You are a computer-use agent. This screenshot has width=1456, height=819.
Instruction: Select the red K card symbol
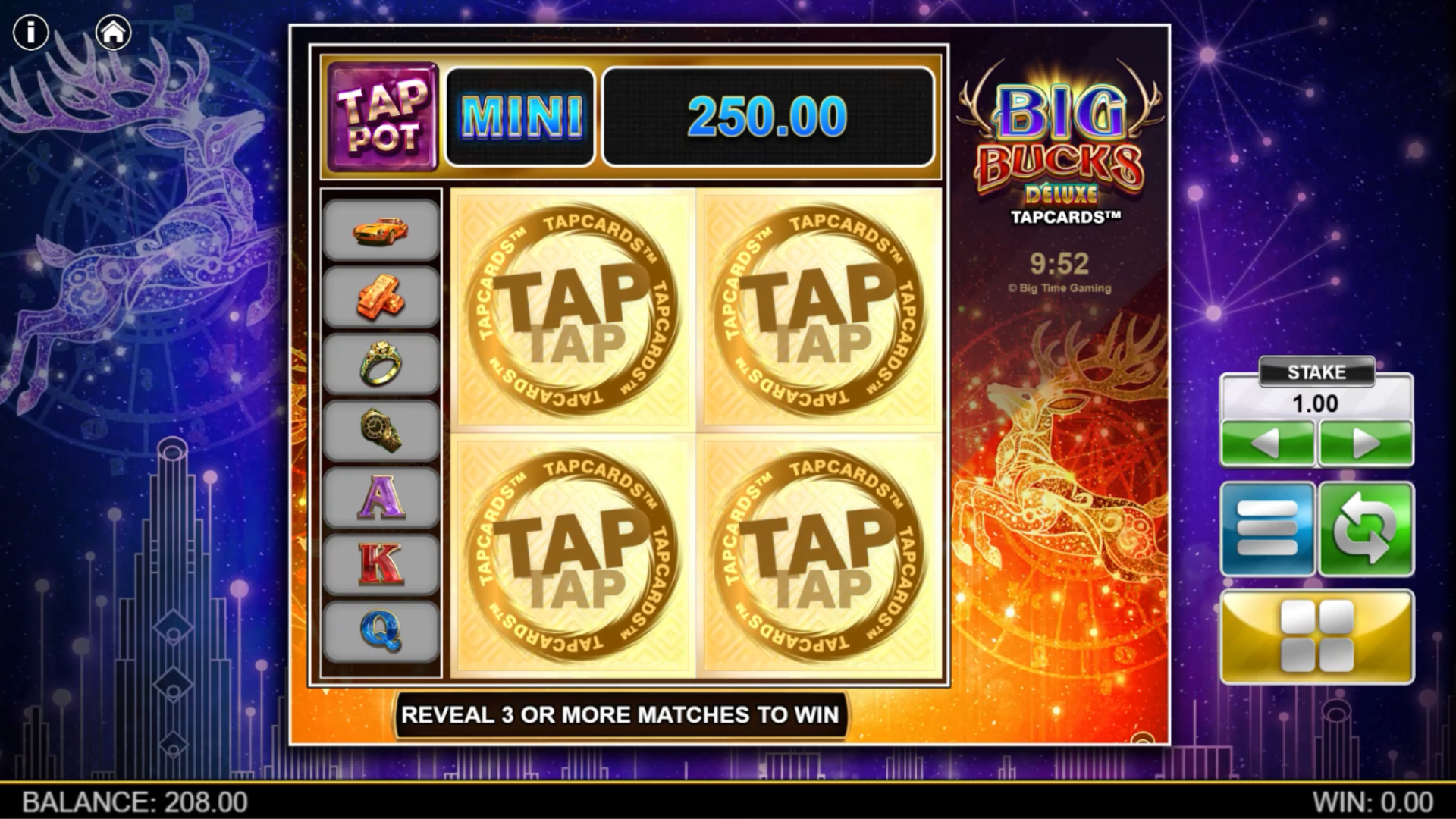[x=381, y=564]
